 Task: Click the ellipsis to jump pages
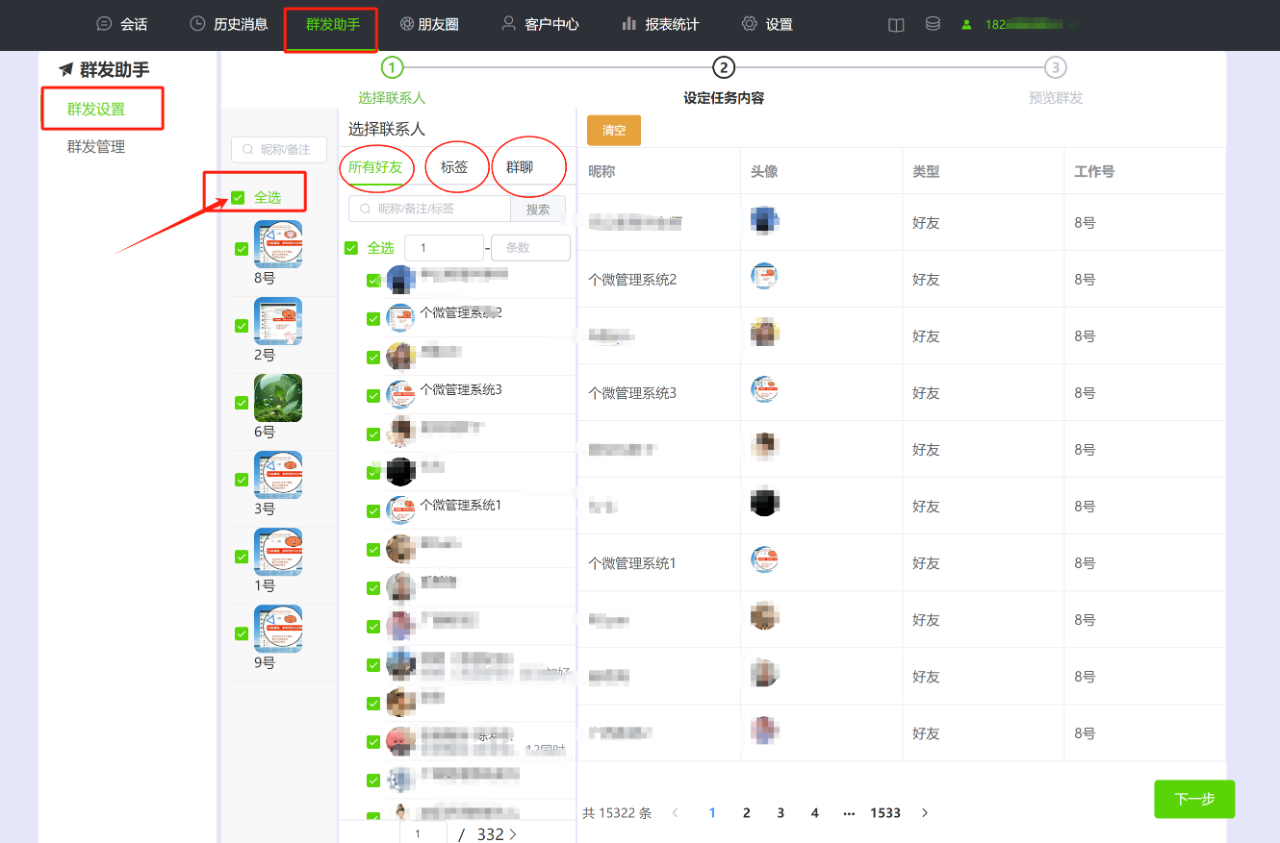pos(849,813)
